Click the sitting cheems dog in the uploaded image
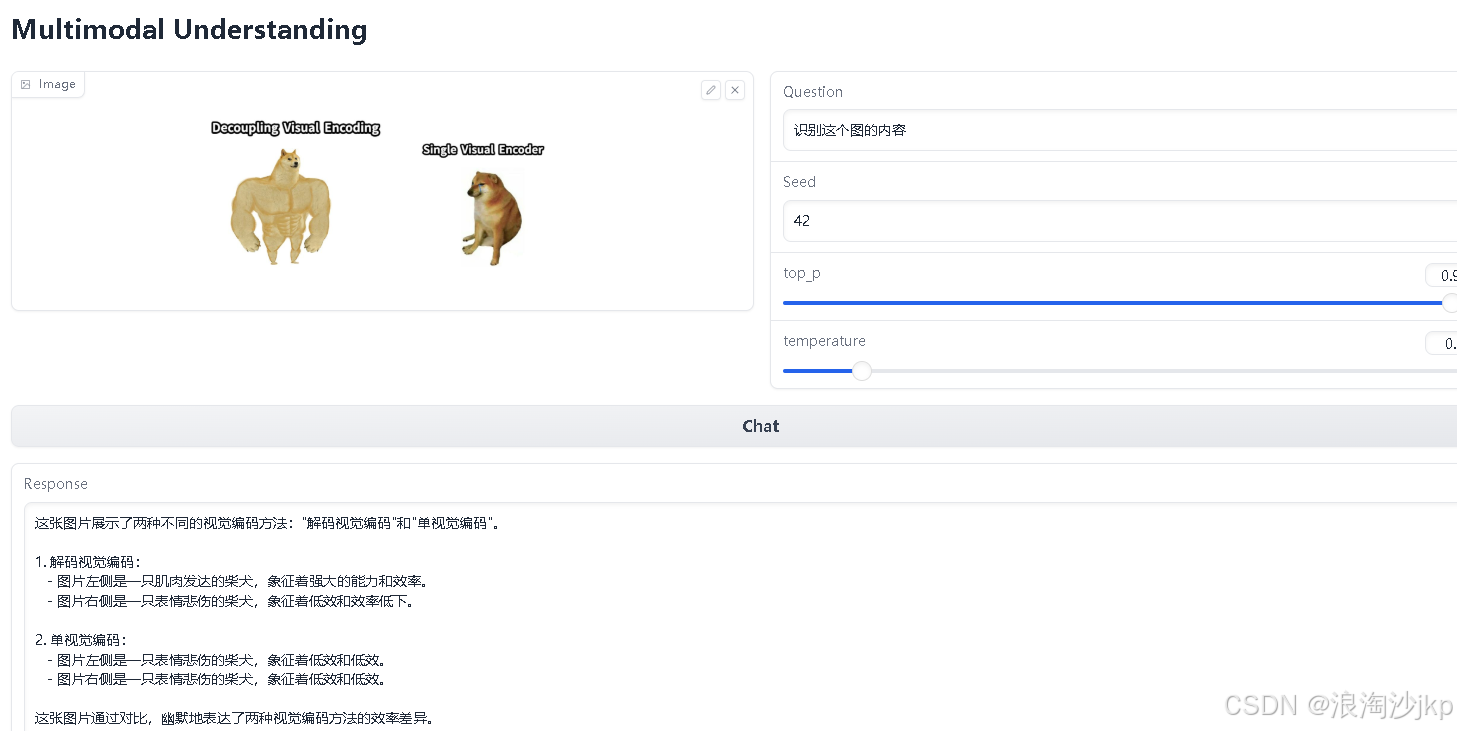Viewport: 1457px width, 731px height. 492,216
